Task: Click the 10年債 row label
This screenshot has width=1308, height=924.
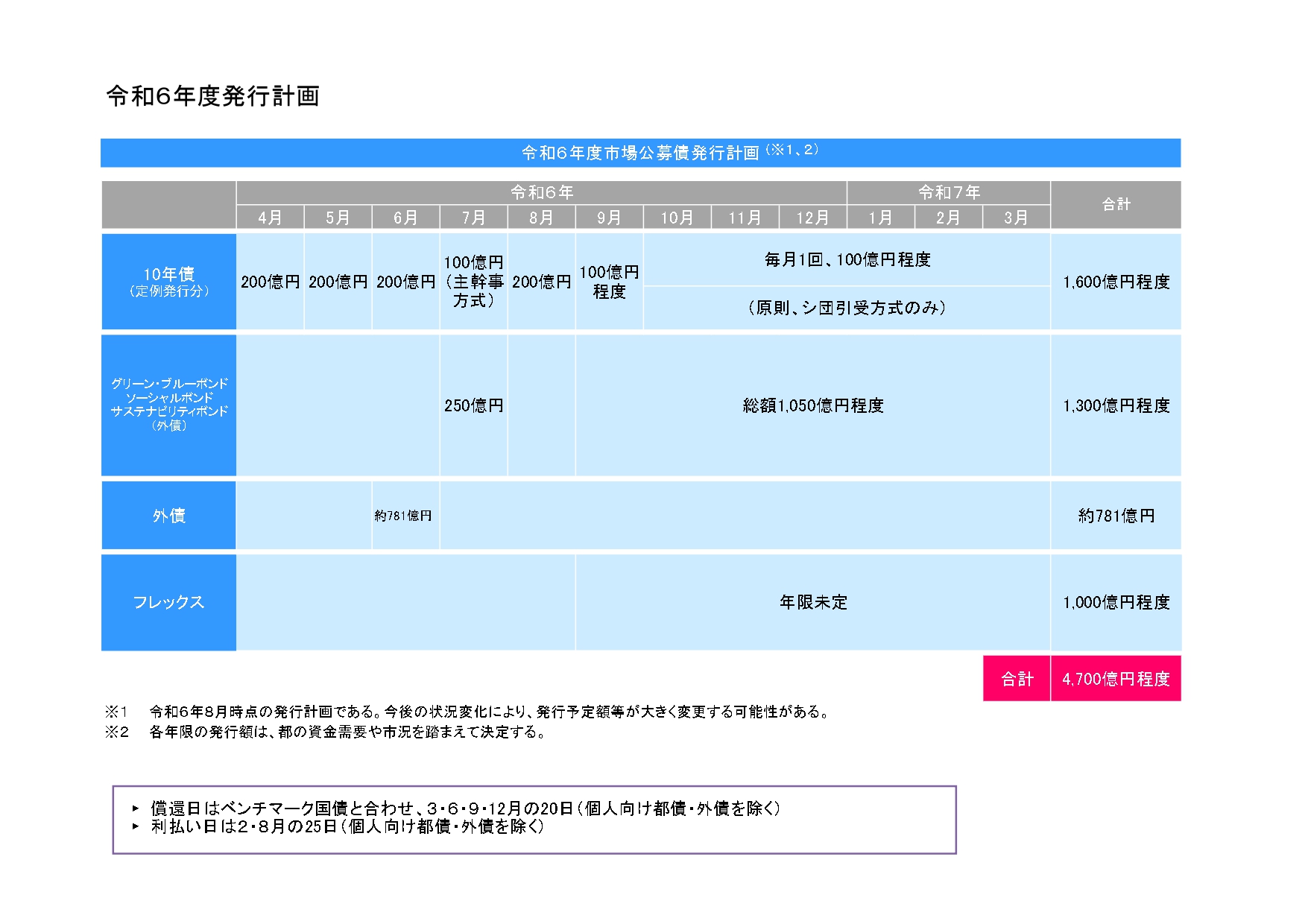Action: 168,281
